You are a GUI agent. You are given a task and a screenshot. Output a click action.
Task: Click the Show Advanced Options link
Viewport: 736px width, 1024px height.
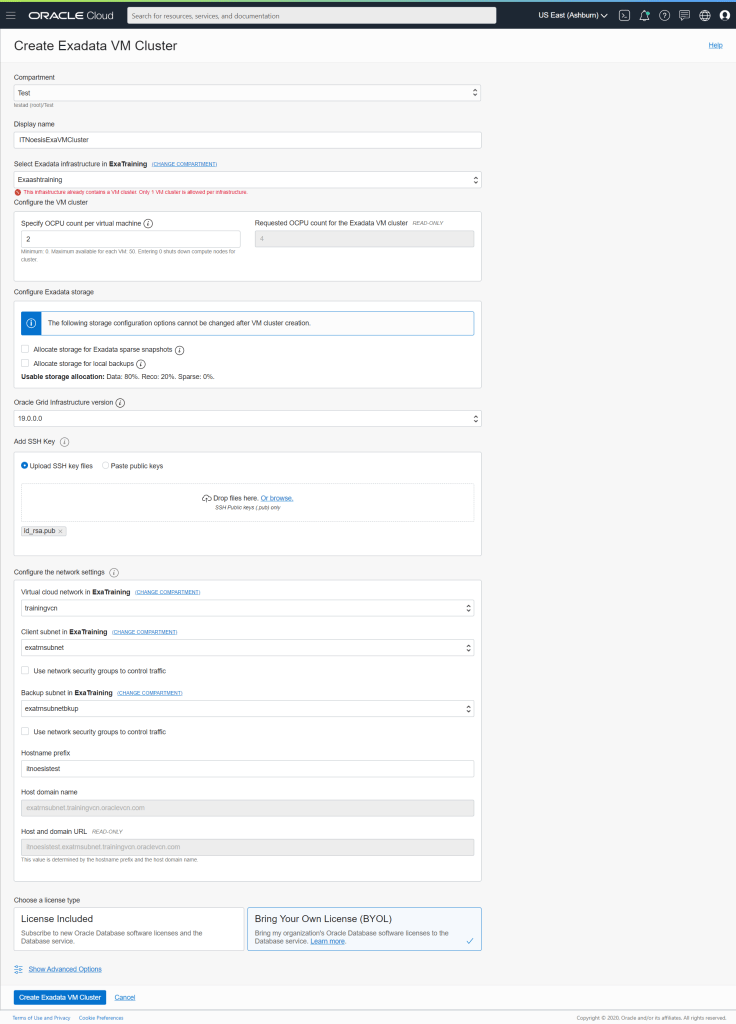point(64,969)
